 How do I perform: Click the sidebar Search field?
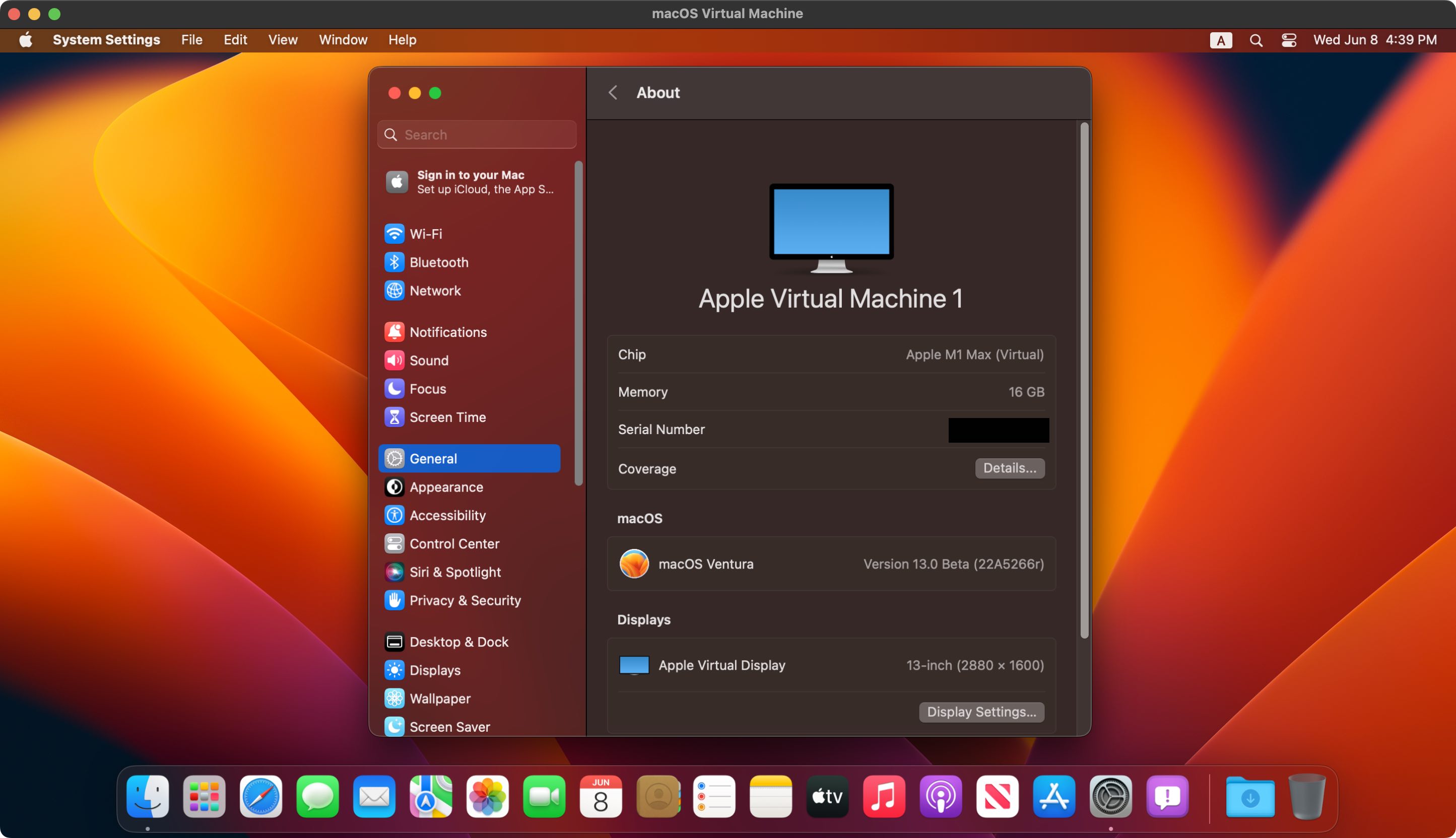pyautogui.click(x=477, y=134)
